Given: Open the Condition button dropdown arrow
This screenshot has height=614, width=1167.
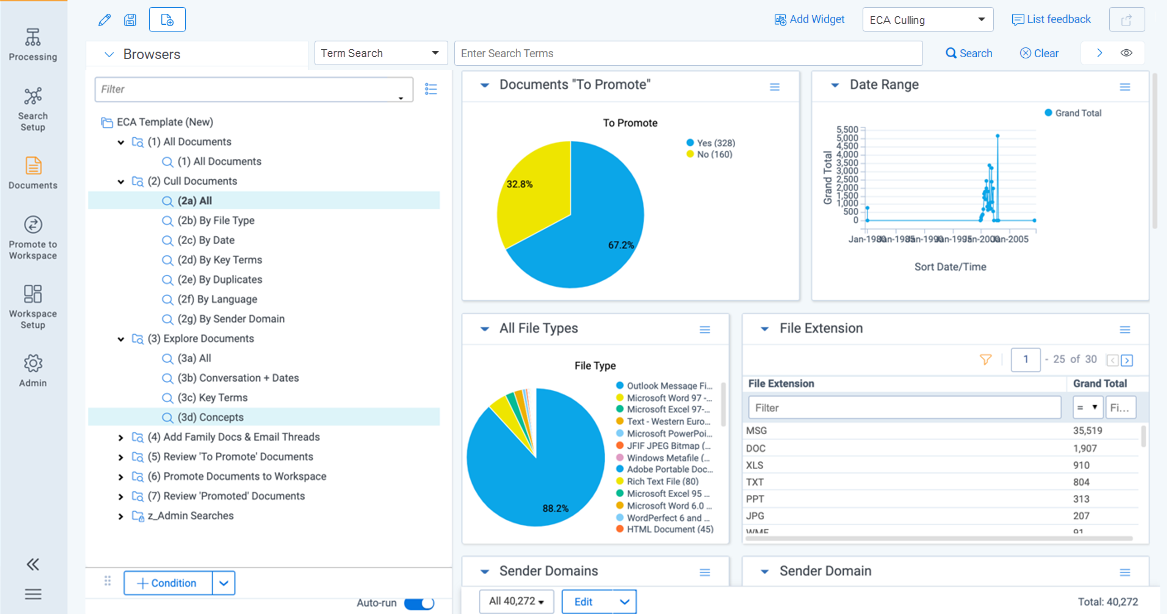Looking at the screenshot, I should point(224,583).
